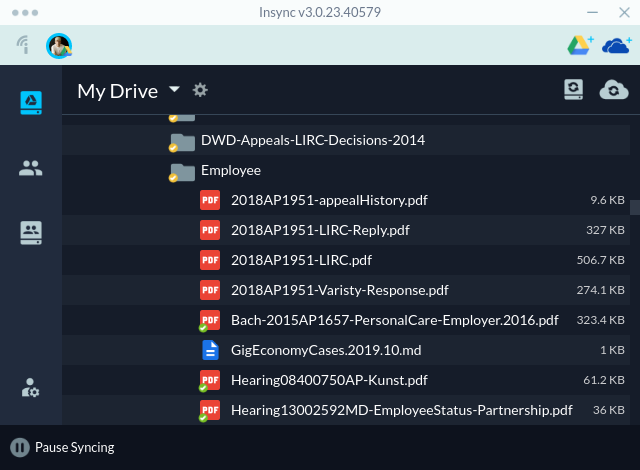This screenshot has height=470, width=640.
Task: Click the 323.4 KB size value
Action: (x=600, y=320)
